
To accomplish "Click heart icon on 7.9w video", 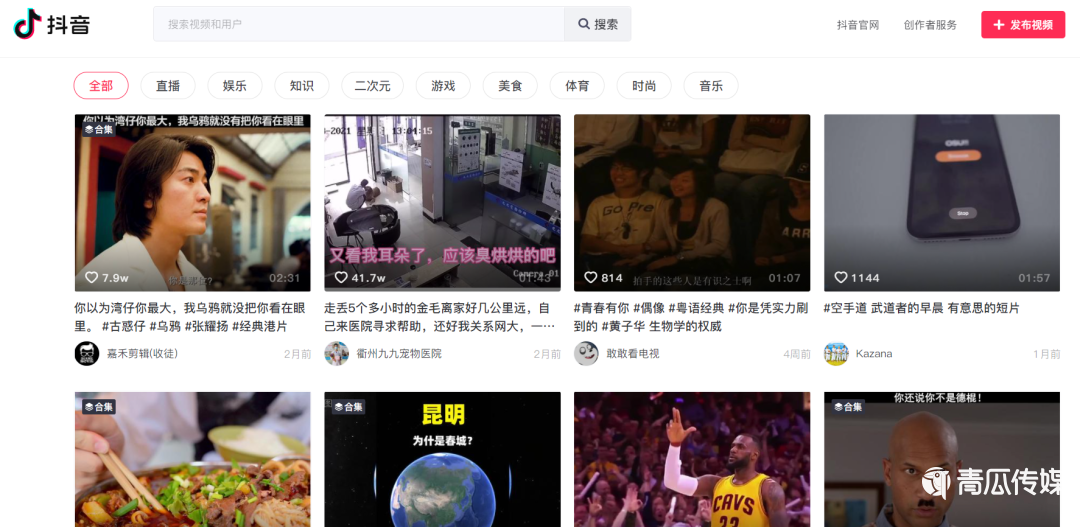I will tap(92, 278).
